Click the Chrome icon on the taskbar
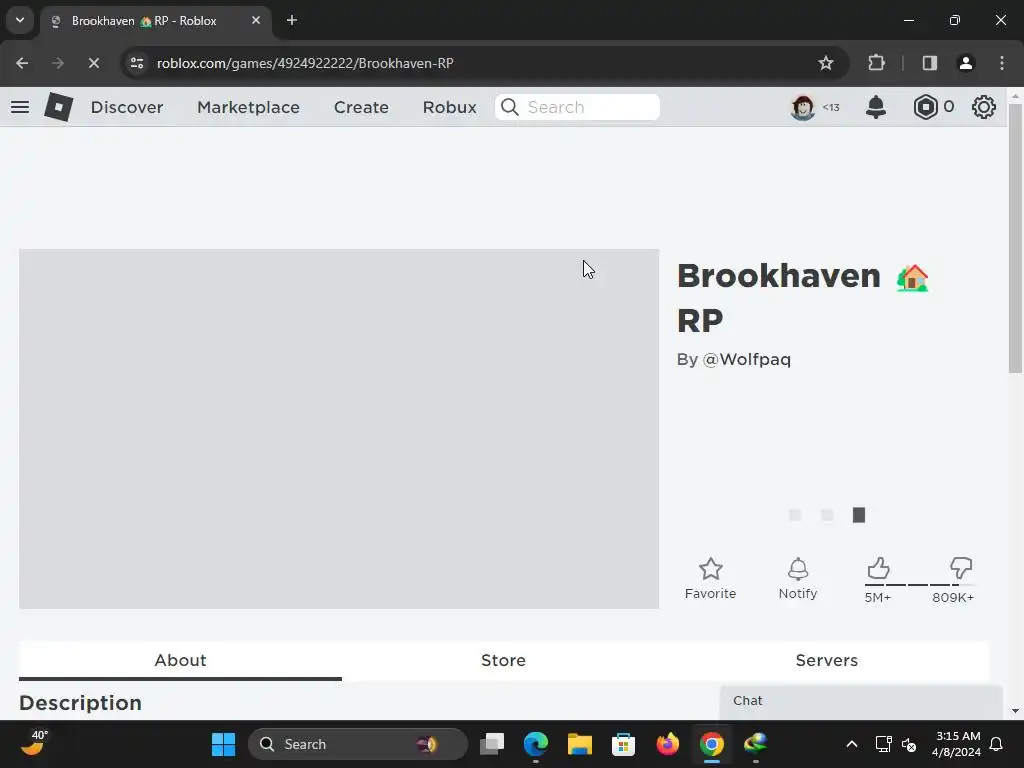The image size is (1024, 768). pyautogui.click(x=712, y=744)
